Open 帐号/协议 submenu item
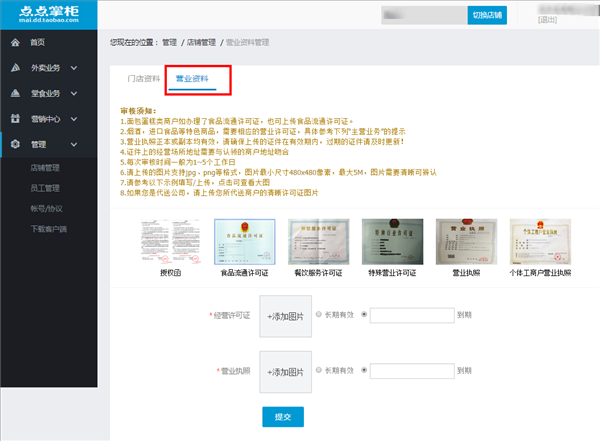Viewport: 600px width, 441px height. [46, 209]
